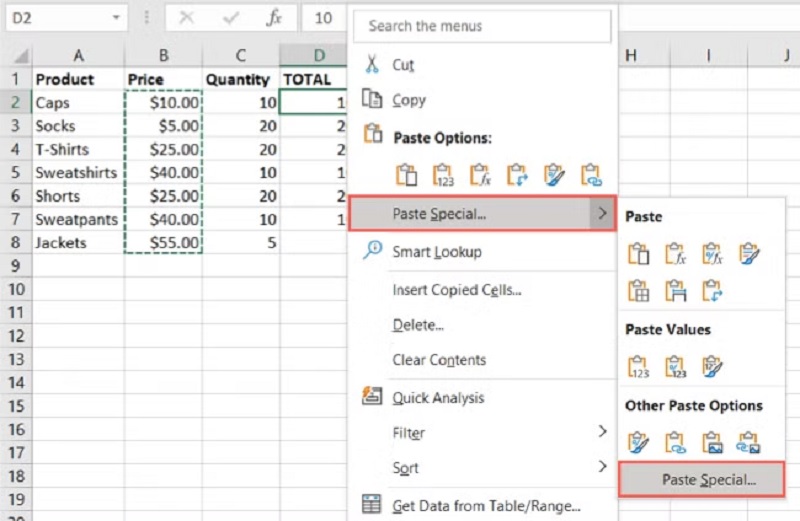Select Paste Values icon in Paste Options row
The image size is (800, 521).
(443, 176)
